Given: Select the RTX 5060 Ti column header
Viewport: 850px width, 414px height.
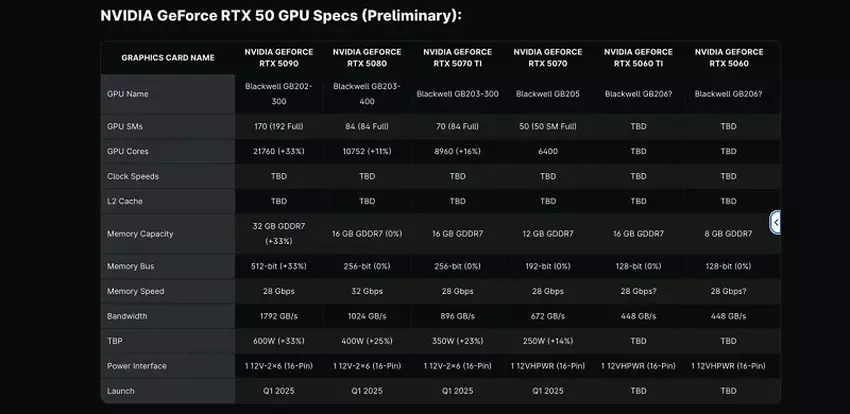Looking at the screenshot, I should pos(638,57).
